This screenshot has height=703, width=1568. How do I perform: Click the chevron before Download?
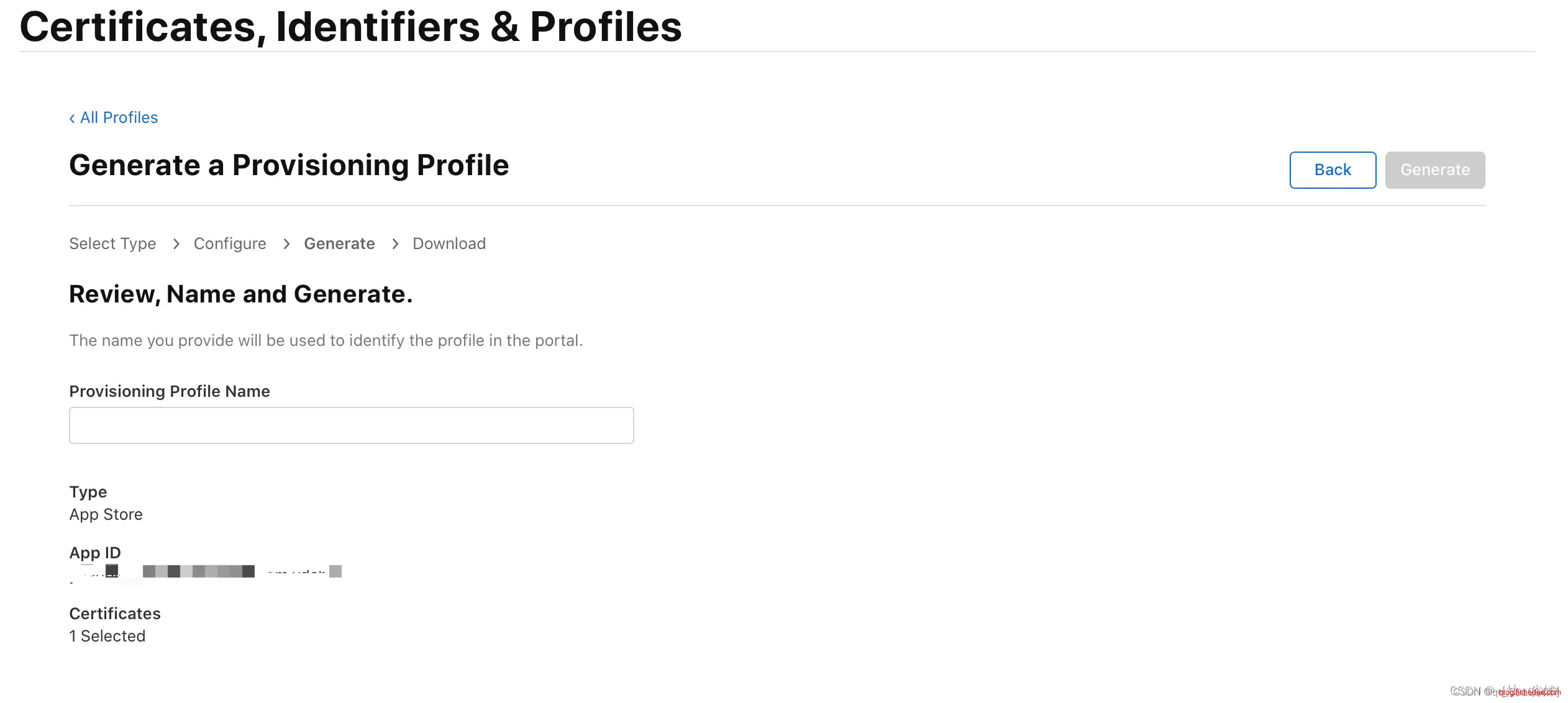point(395,243)
